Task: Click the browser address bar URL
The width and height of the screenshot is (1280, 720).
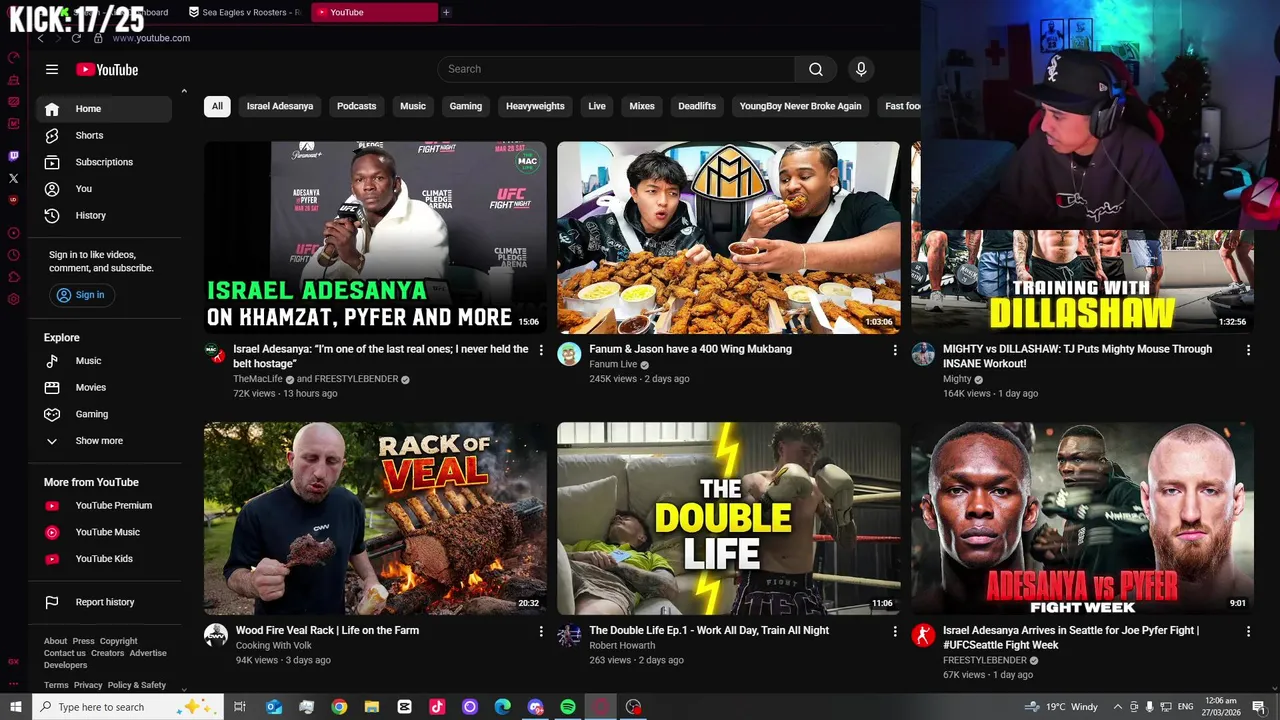Action: pyautogui.click(x=151, y=38)
